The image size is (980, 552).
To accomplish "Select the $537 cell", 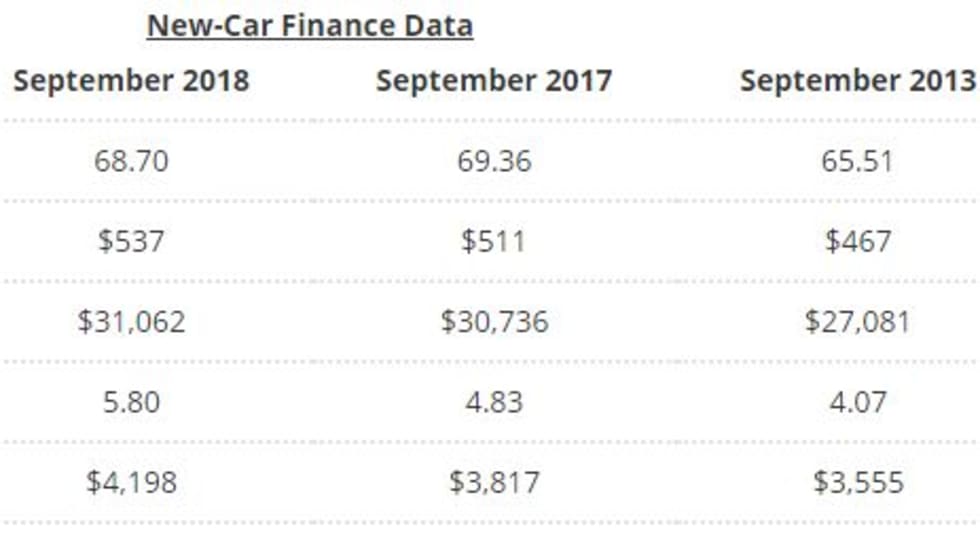I will 131,241.
